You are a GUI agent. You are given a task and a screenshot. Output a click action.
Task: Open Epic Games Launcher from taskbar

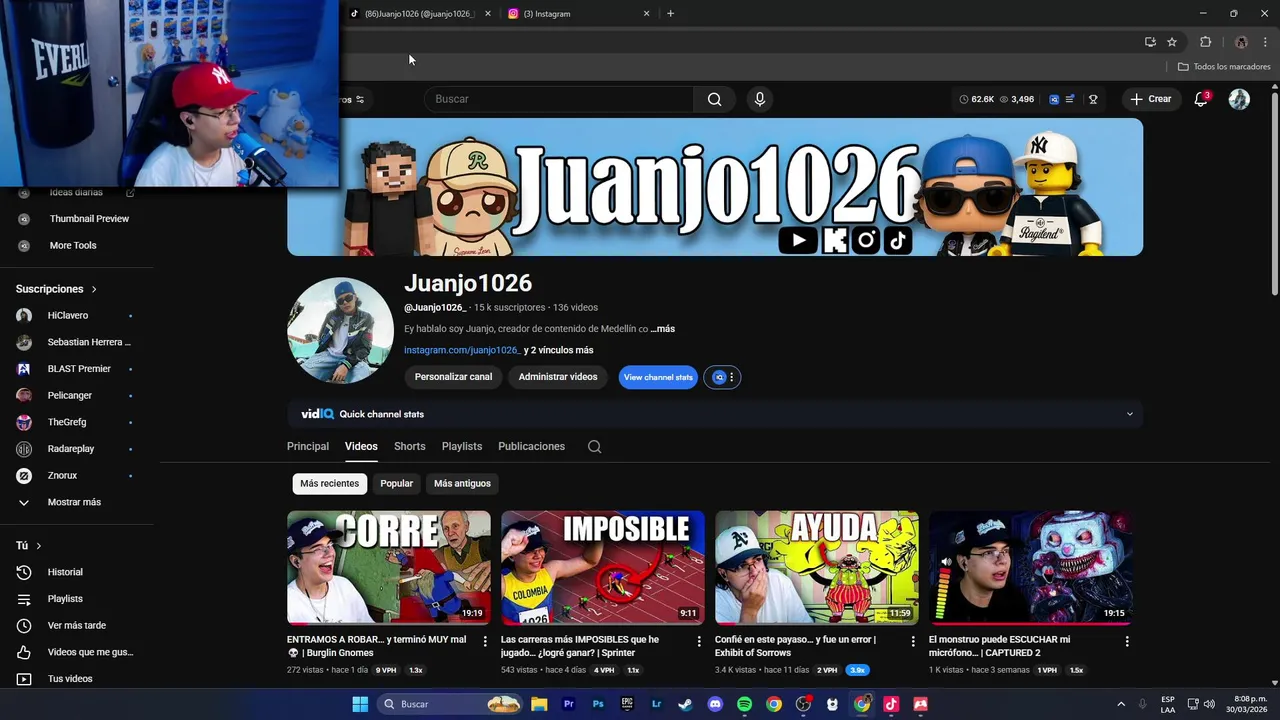tap(627, 704)
